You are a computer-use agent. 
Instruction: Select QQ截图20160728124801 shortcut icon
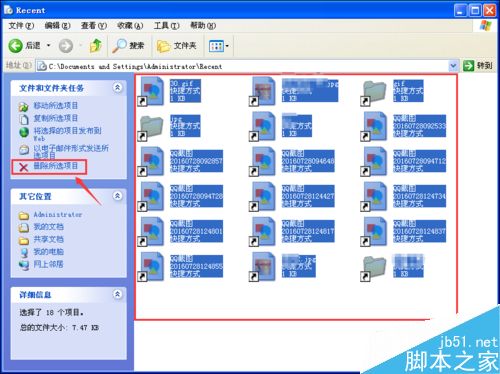point(152,231)
